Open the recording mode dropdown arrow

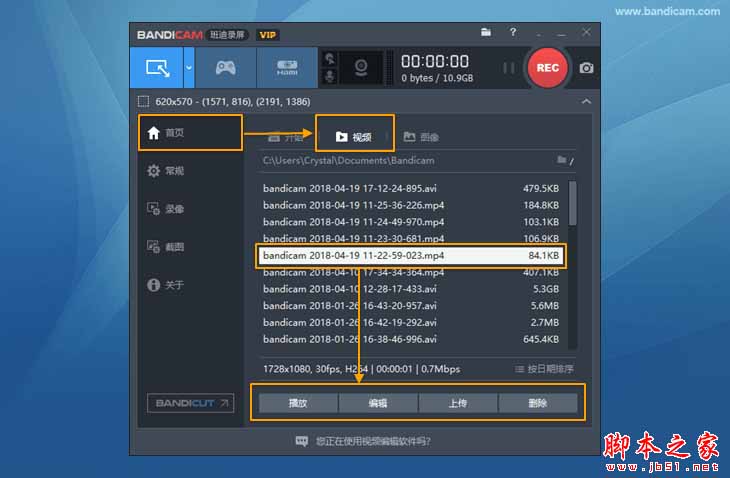[189, 68]
